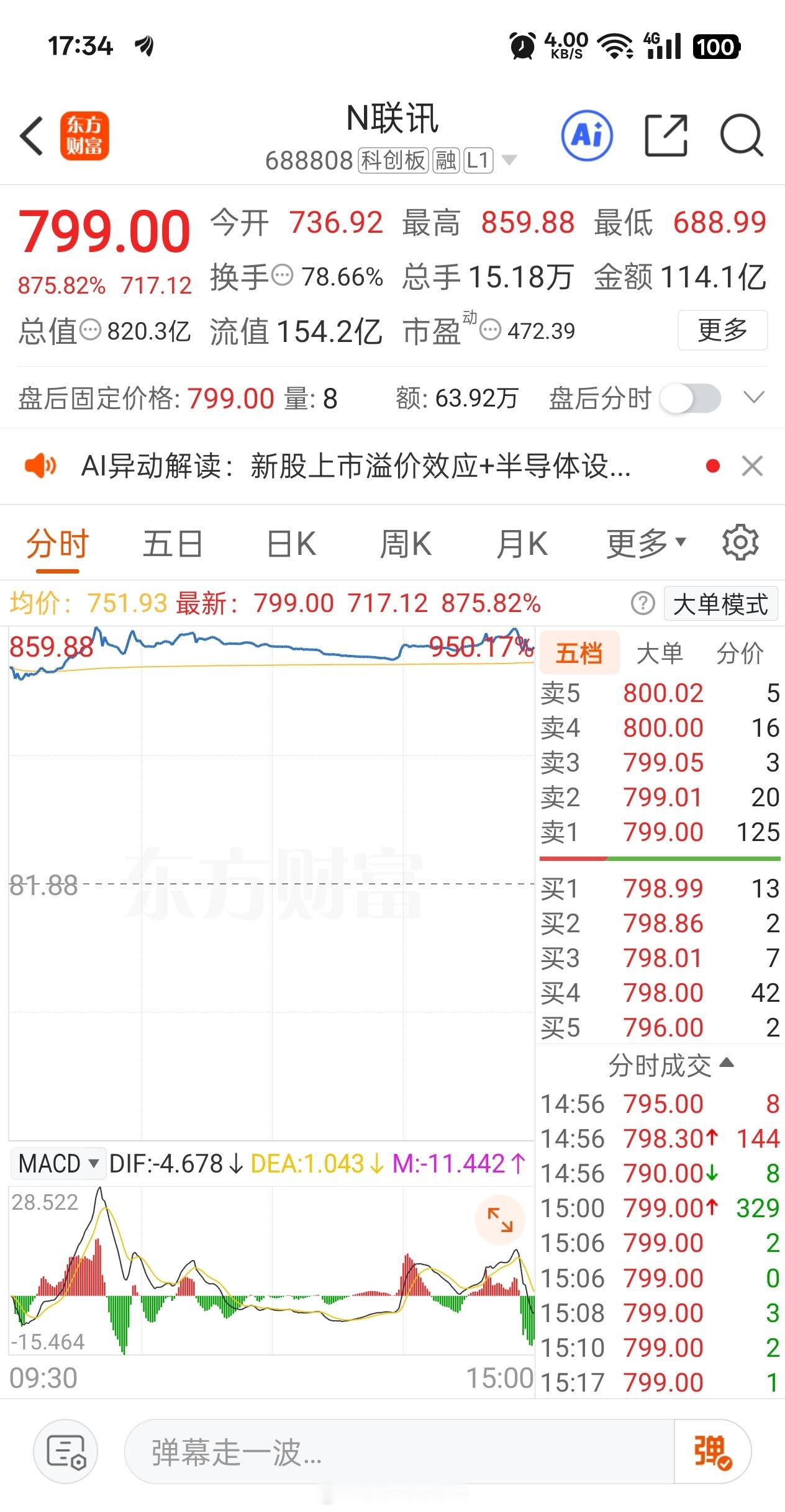Tap the 15:17 799.00 trade row
Screen dimensions: 785x1512
pos(660,1382)
